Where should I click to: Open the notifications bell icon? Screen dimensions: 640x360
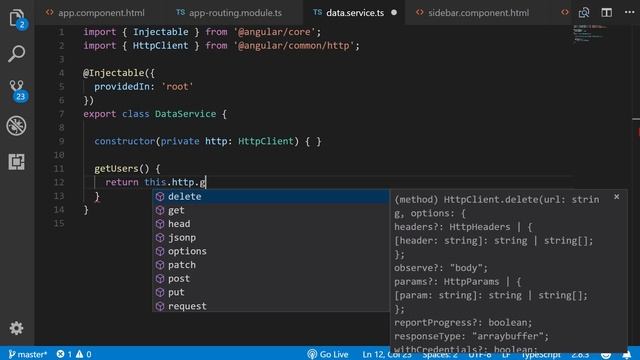(627, 354)
